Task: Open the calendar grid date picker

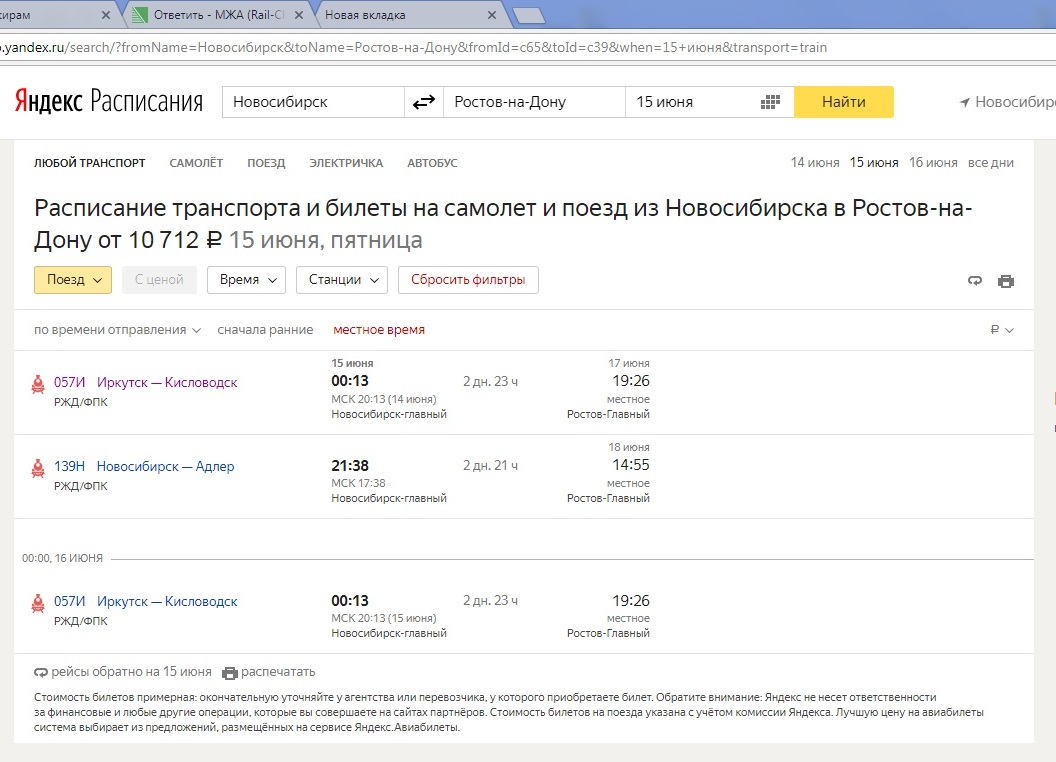Action: point(770,102)
